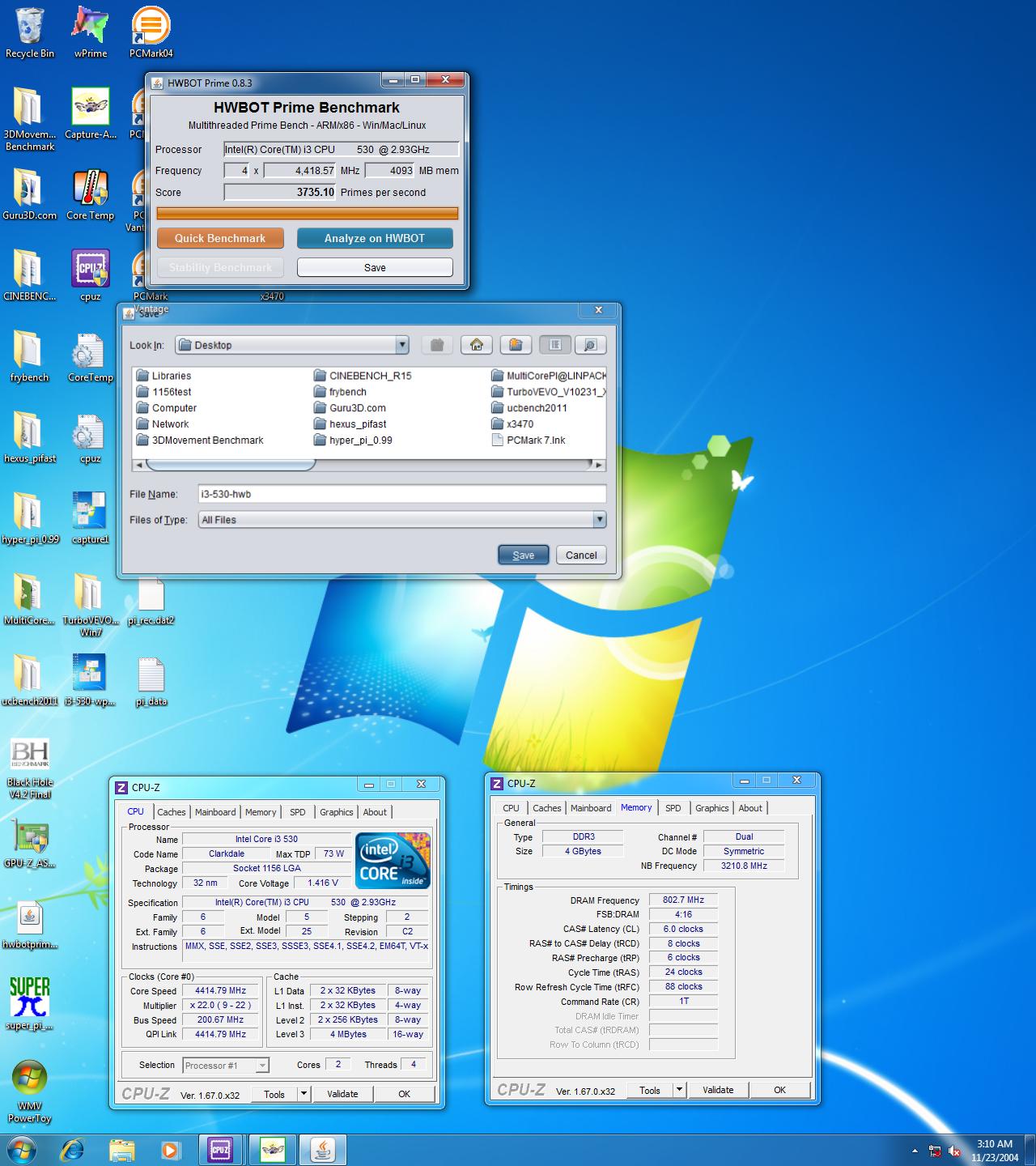Select CPU tab in right CPU-Z window
The height and width of the screenshot is (1166, 1036).
[x=511, y=808]
